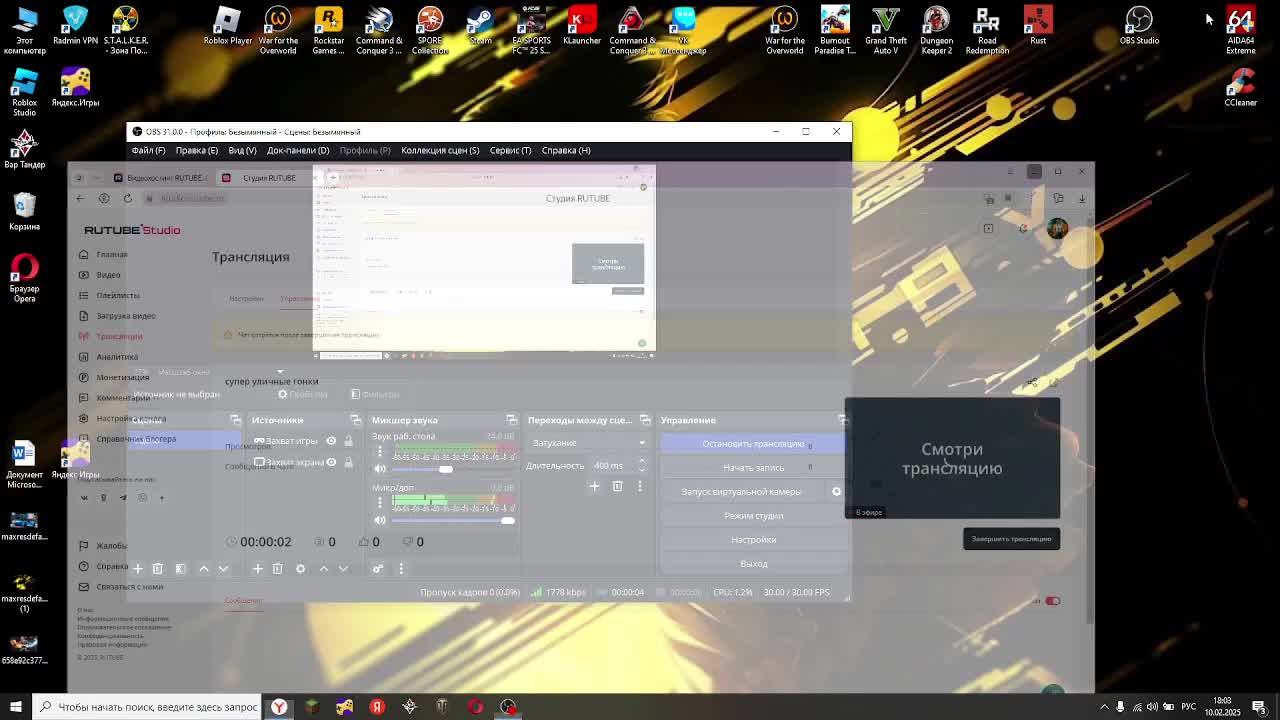Viewport: 1280px width, 720px height.
Task: Toggle visibility of Захват экрана source
Action: (331, 462)
